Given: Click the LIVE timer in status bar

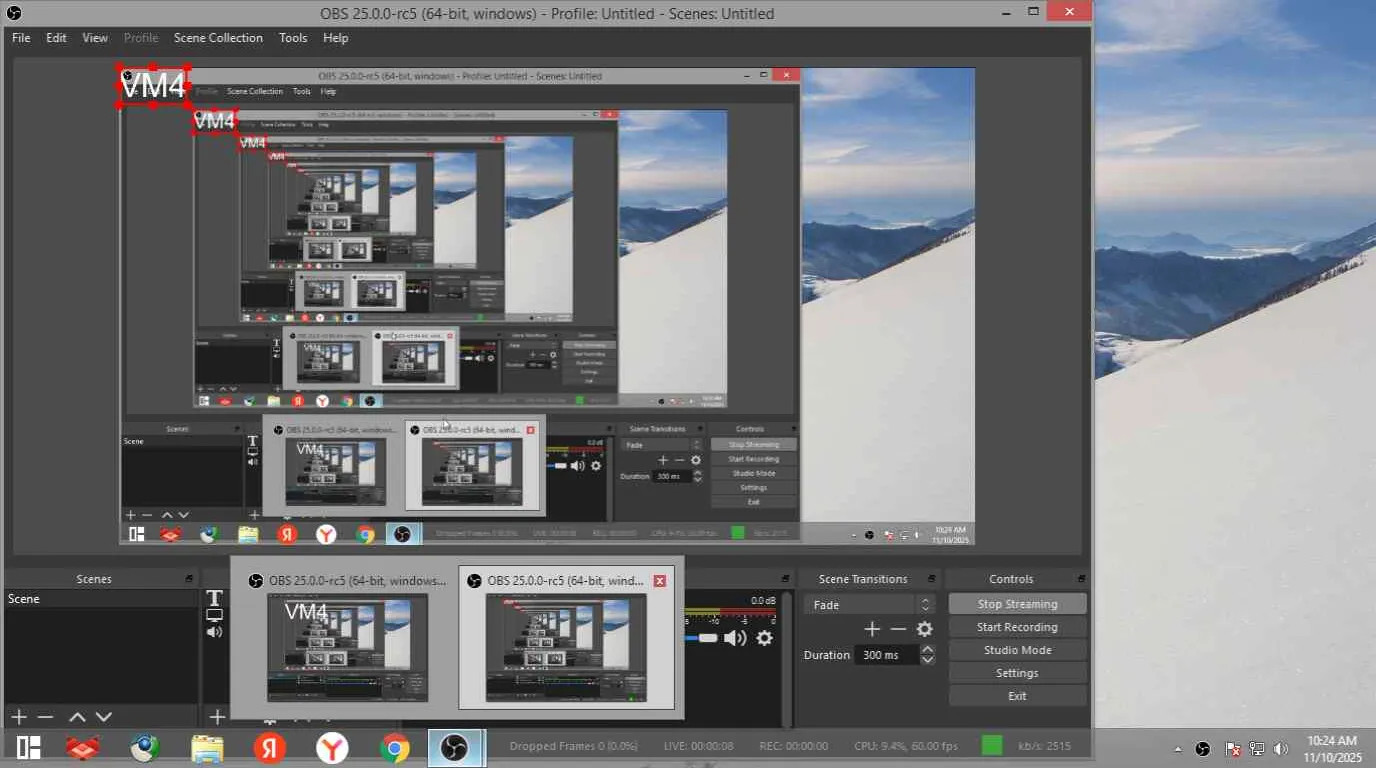Looking at the screenshot, I should (699, 746).
